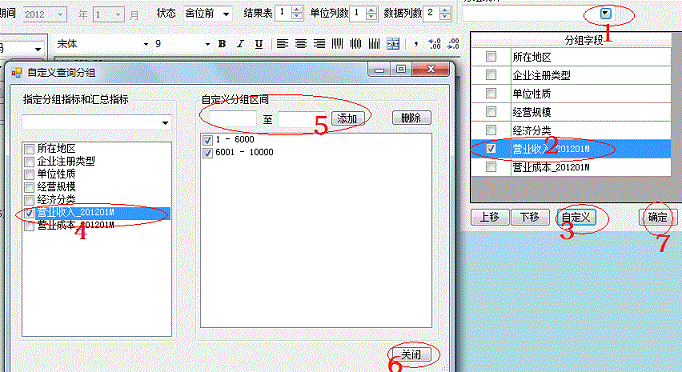
Task: Check 所在地区 in the dialog indicator list
Action: [29, 149]
